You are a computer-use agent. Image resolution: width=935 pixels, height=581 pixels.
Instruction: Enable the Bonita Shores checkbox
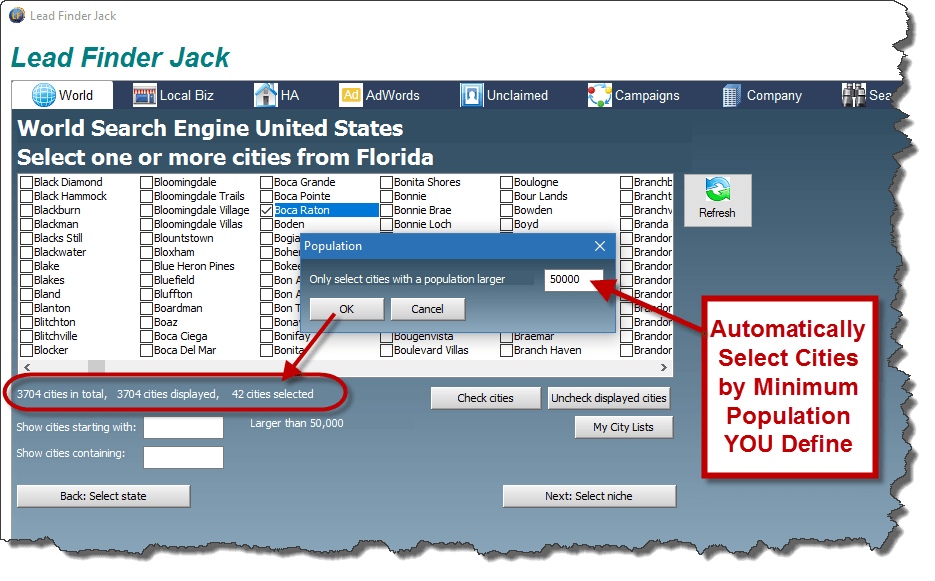387,183
